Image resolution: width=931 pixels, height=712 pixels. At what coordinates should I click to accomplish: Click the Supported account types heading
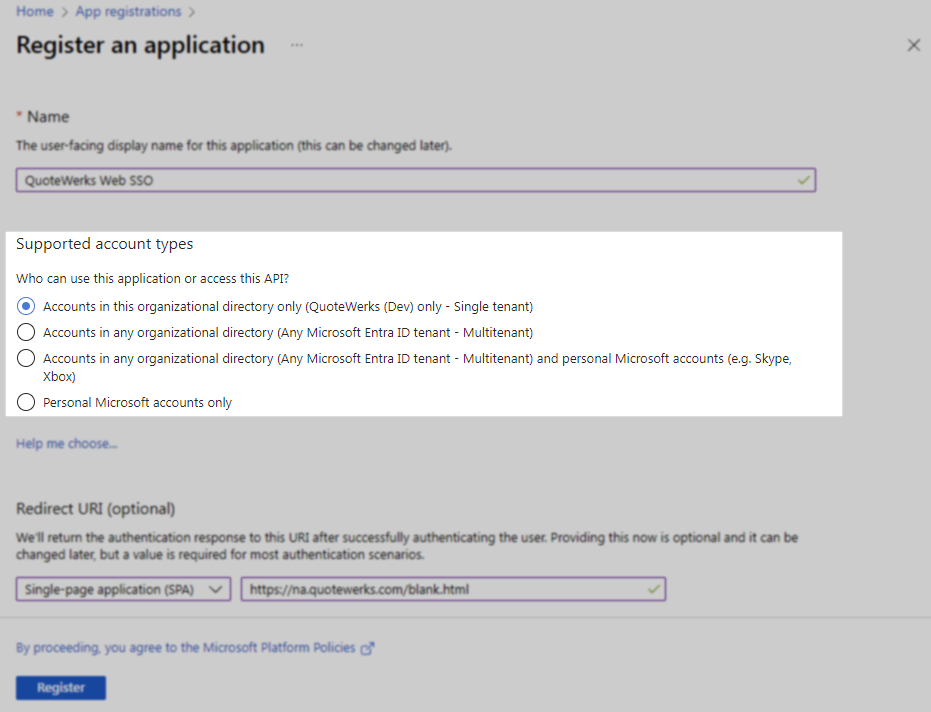click(105, 244)
